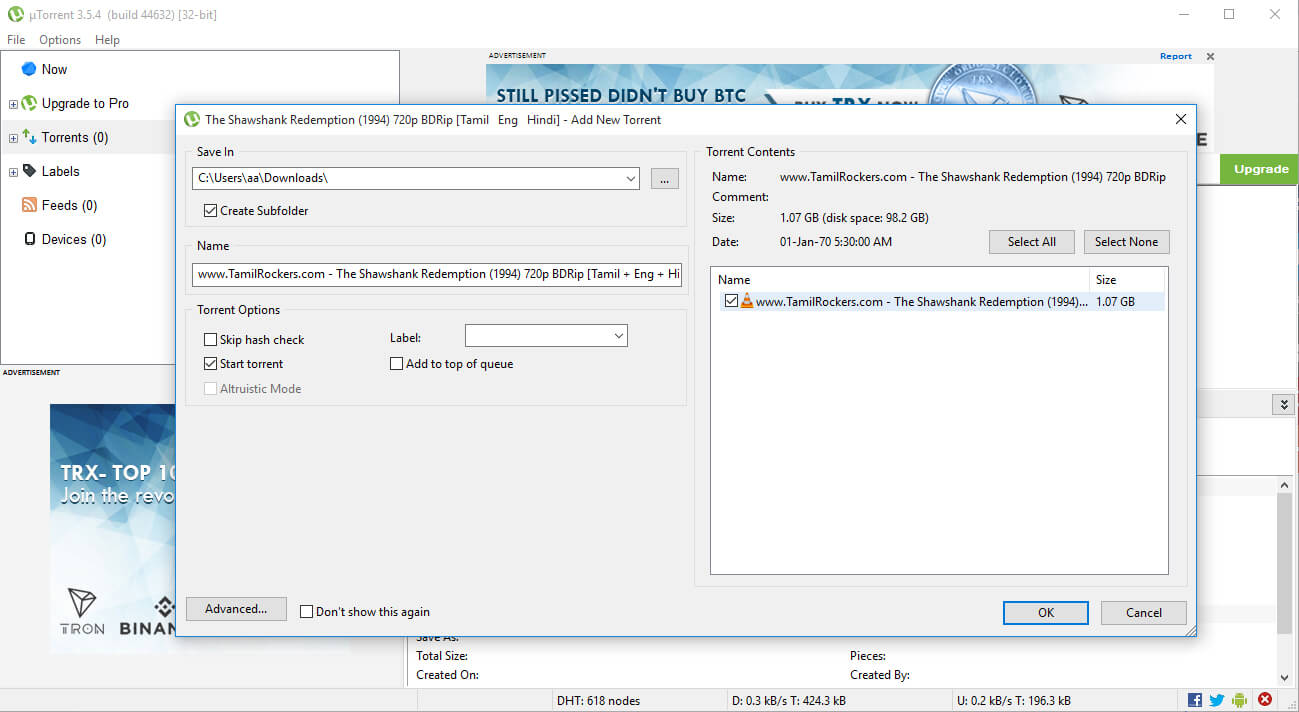Uncheck the TamilRockers file checkbox in contents list

click(731, 301)
